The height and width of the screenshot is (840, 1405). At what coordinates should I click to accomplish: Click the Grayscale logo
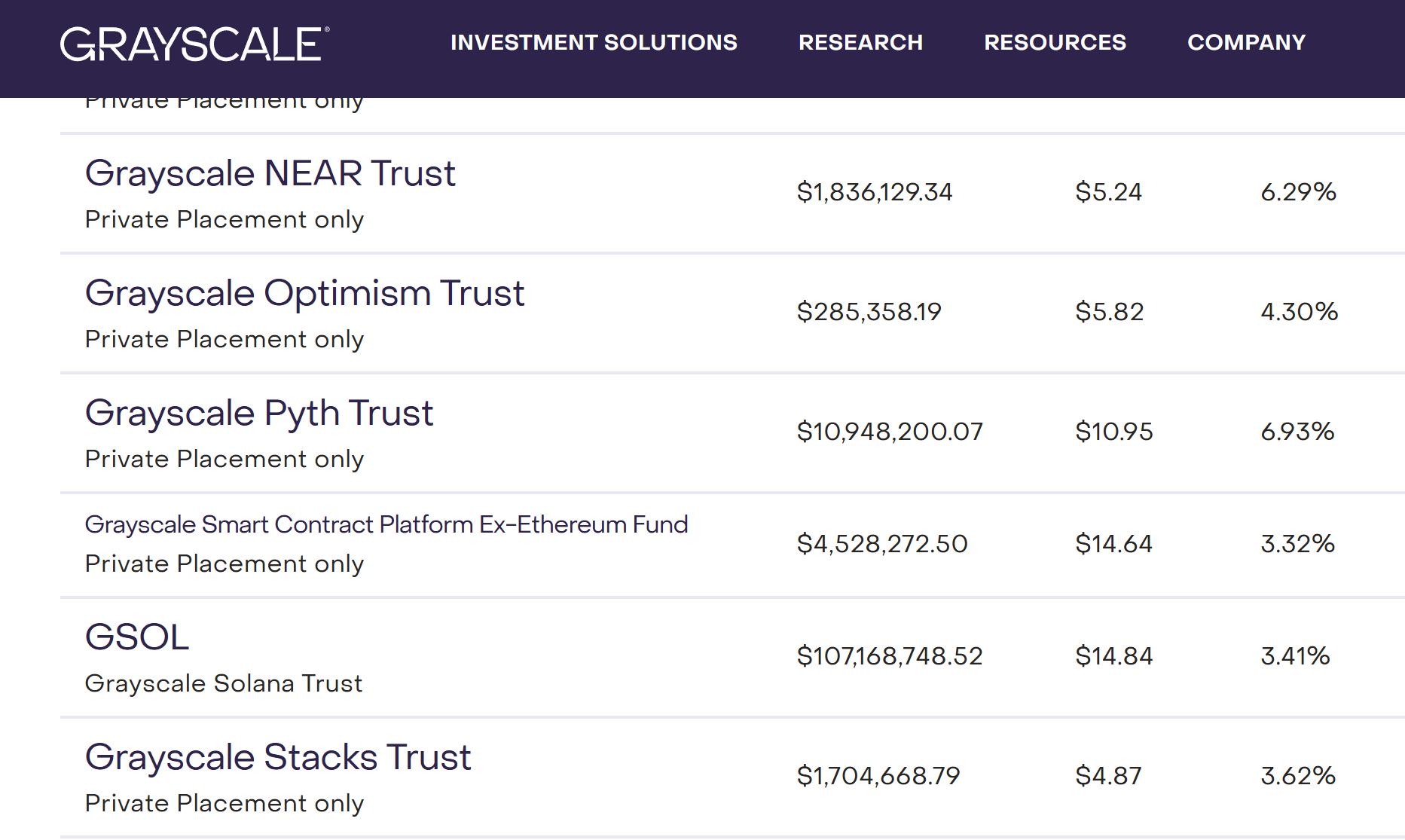tap(194, 43)
